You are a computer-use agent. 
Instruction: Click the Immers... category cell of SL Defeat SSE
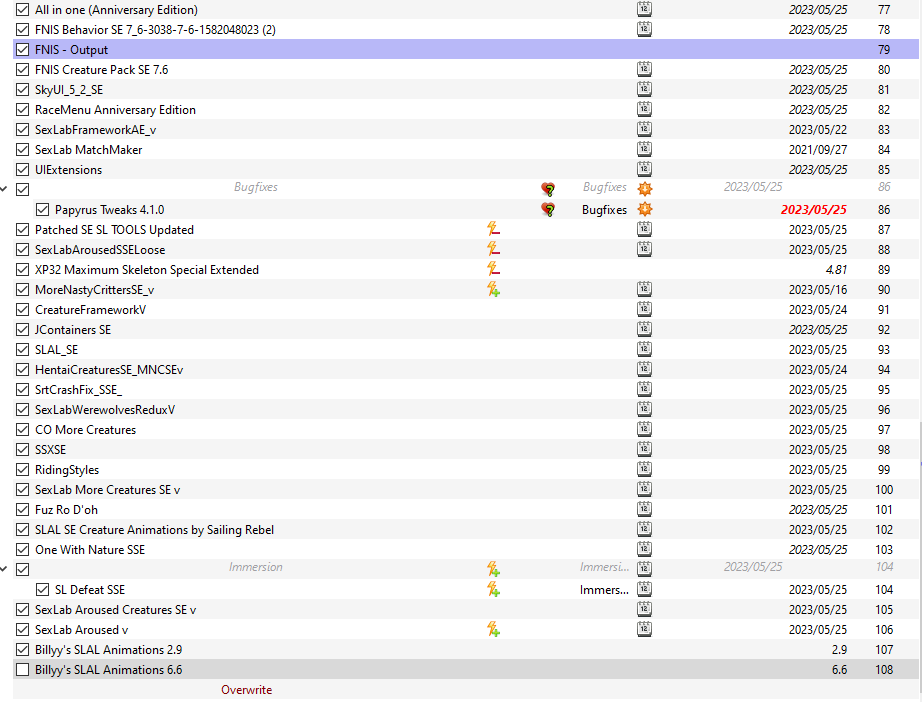(x=604, y=589)
